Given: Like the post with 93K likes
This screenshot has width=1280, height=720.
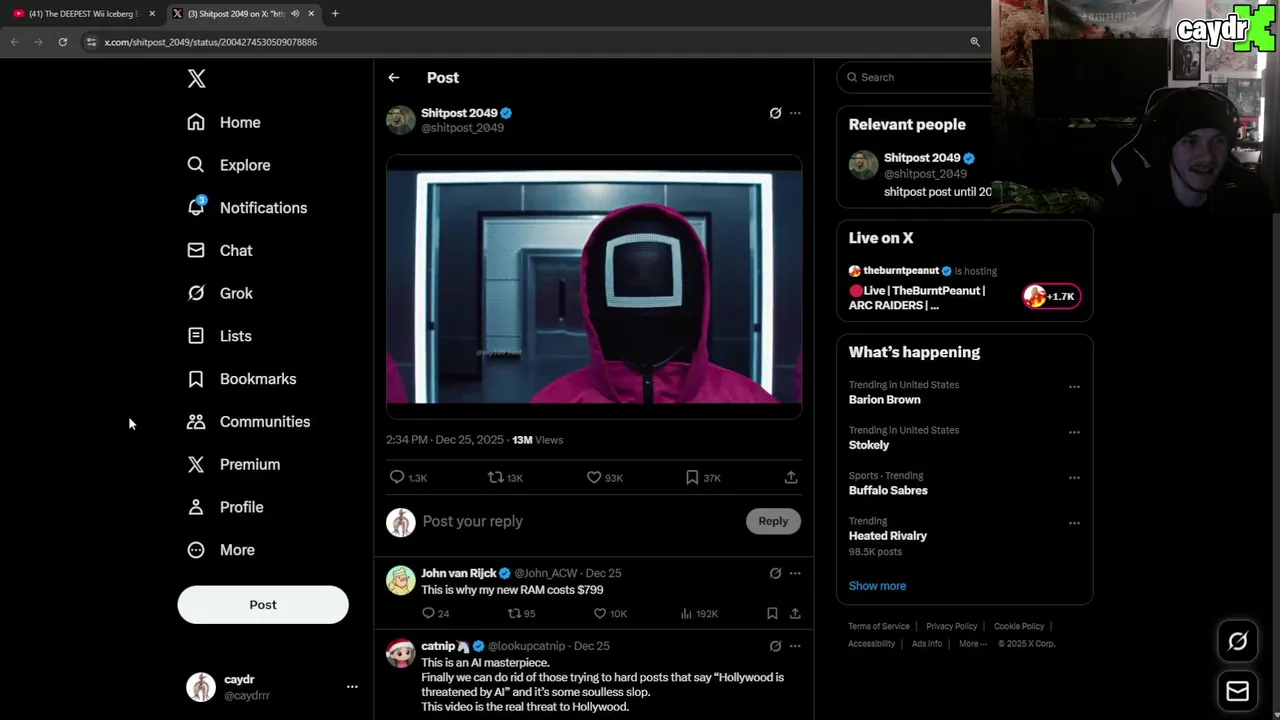Looking at the screenshot, I should (593, 477).
